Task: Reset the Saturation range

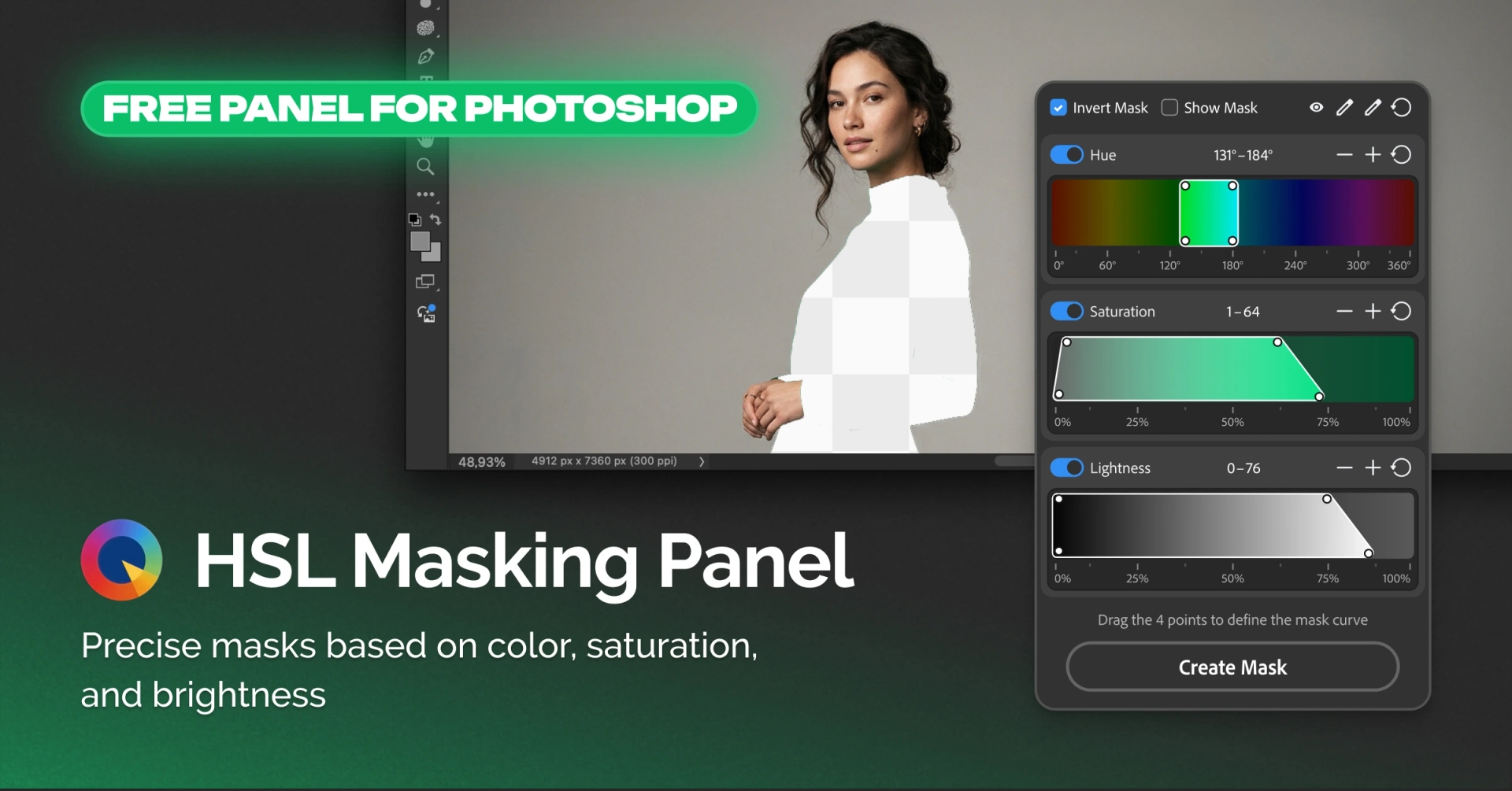Action: pos(1401,312)
